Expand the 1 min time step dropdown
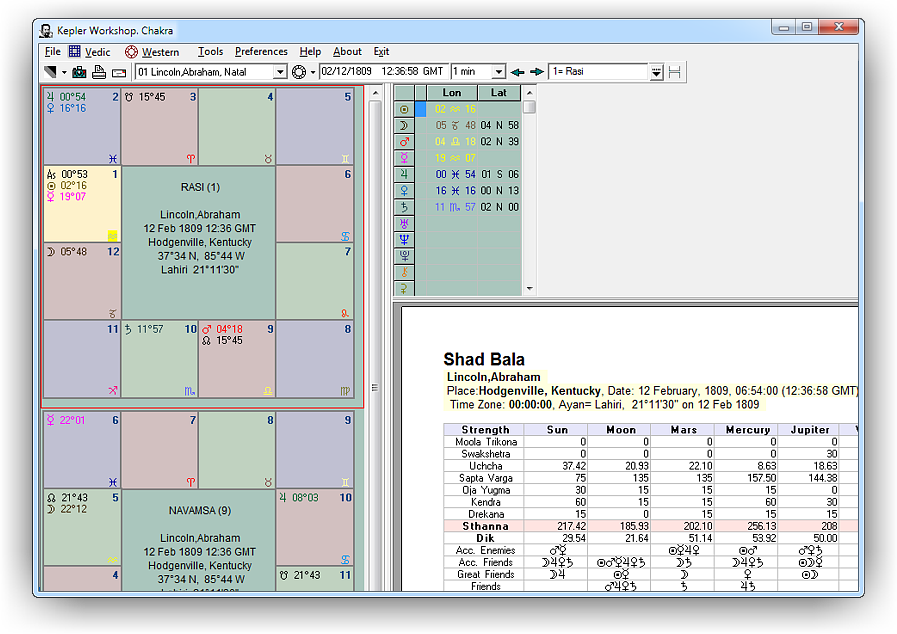This screenshot has height=634, width=897. pyautogui.click(x=499, y=72)
